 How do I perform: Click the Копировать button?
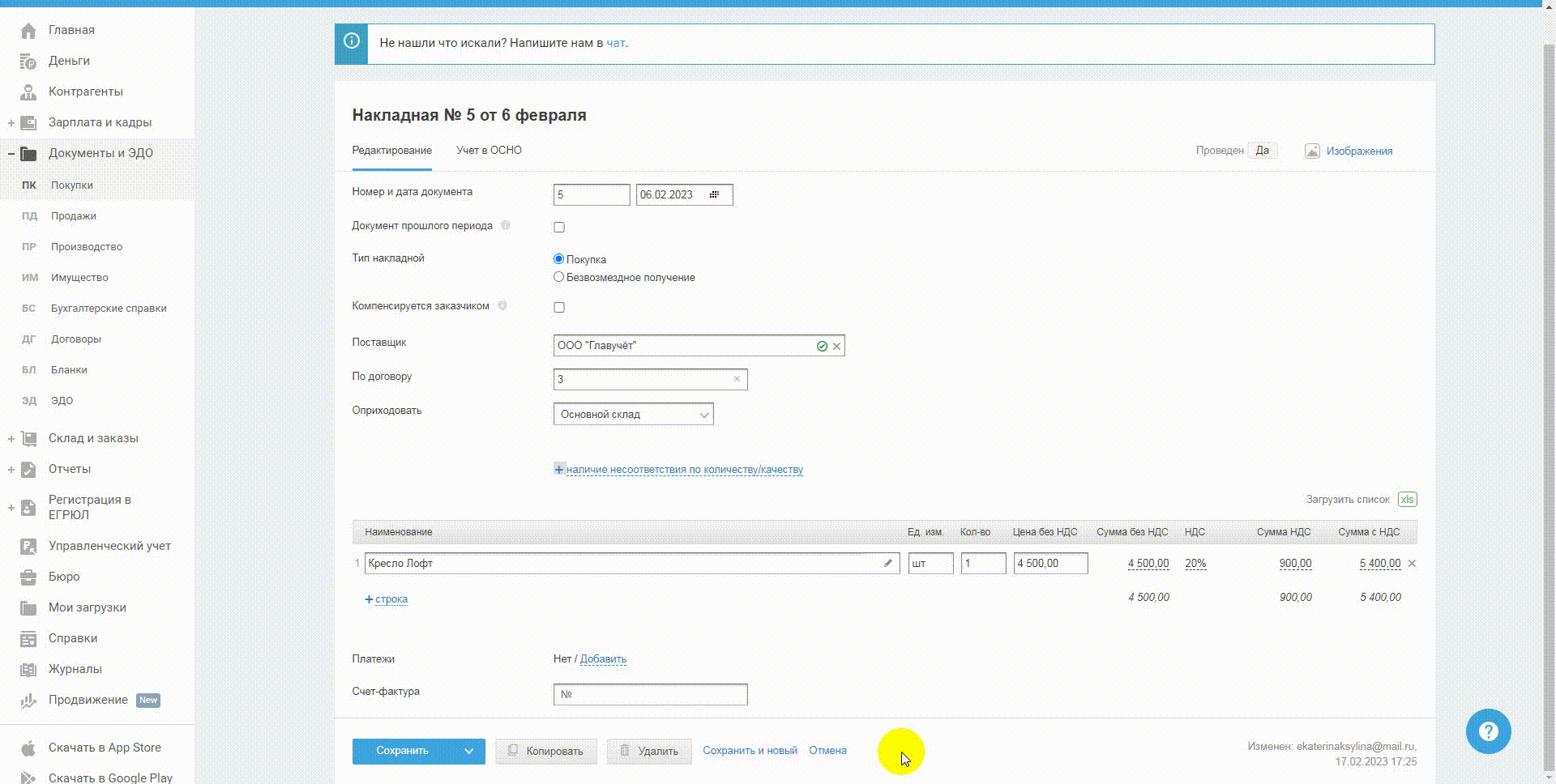click(x=545, y=751)
